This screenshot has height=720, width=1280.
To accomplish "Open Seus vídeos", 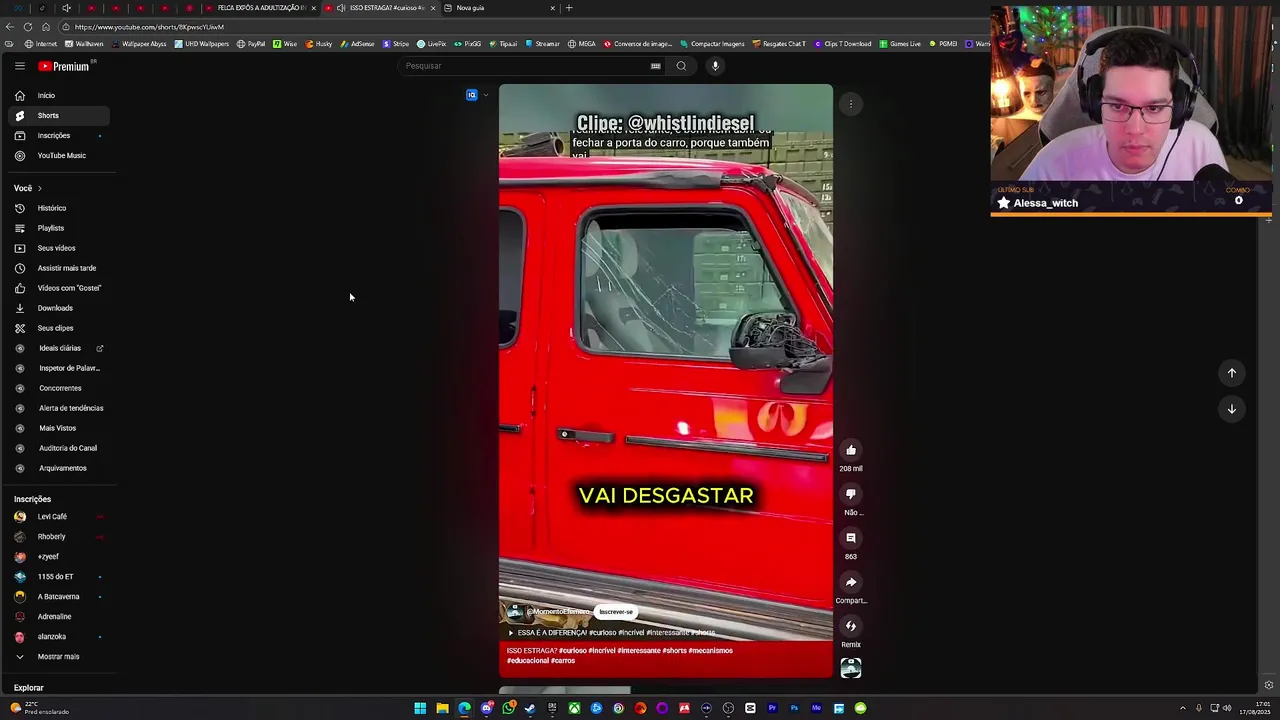I will tap(57, 248).
